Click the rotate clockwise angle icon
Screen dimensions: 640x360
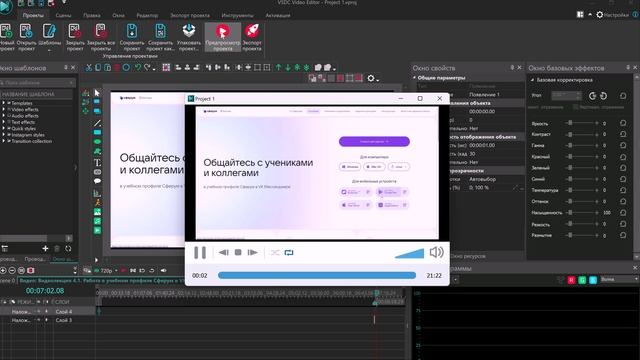point(592,96)
